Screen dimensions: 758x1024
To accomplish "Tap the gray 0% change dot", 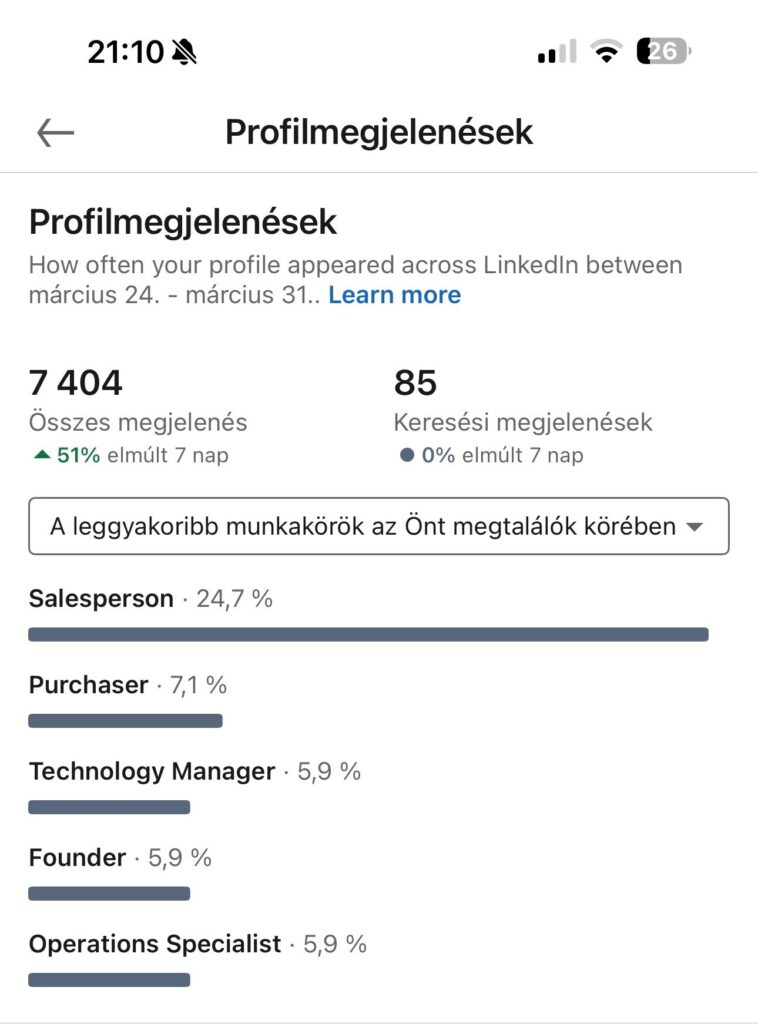I will coord(406,455).
